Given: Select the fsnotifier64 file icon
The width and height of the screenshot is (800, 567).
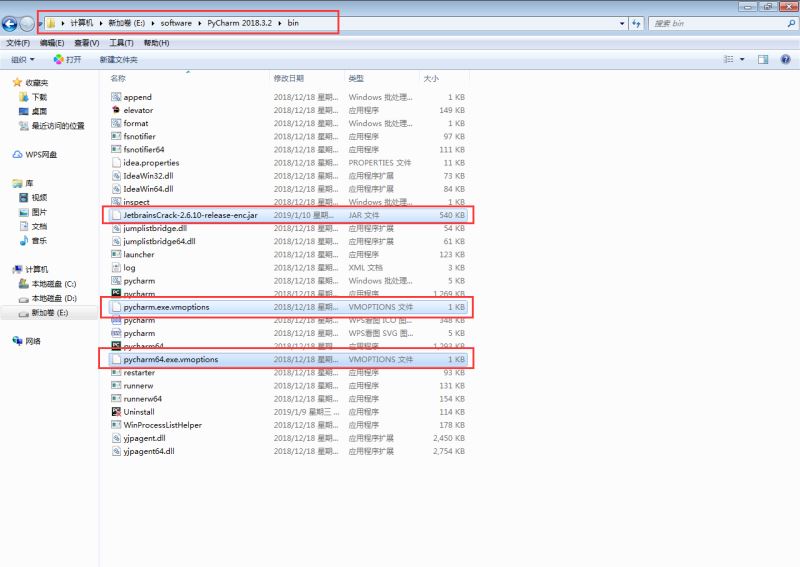Looking at the screenshot, I should tap(116, 150).
